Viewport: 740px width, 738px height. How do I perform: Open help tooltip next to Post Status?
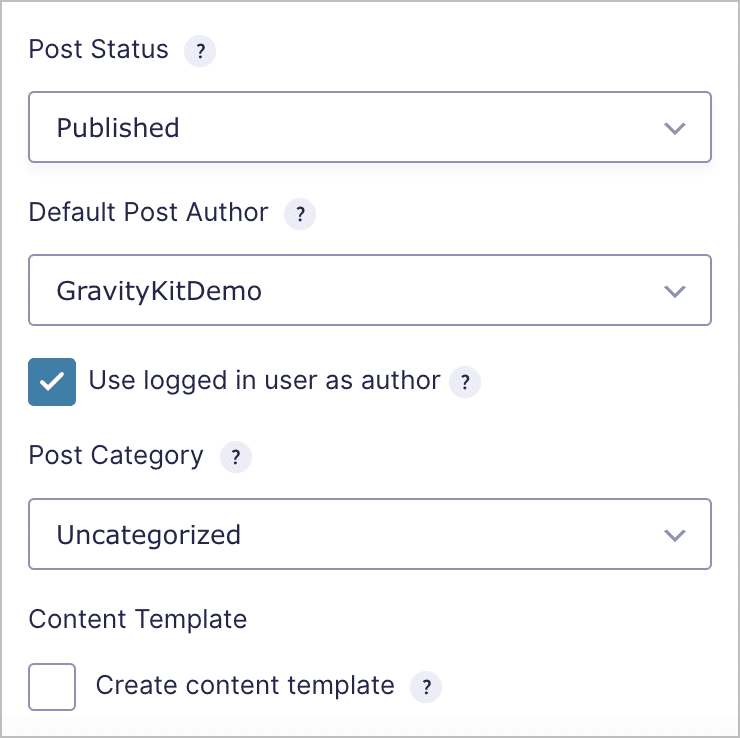(x=200, y=50)
